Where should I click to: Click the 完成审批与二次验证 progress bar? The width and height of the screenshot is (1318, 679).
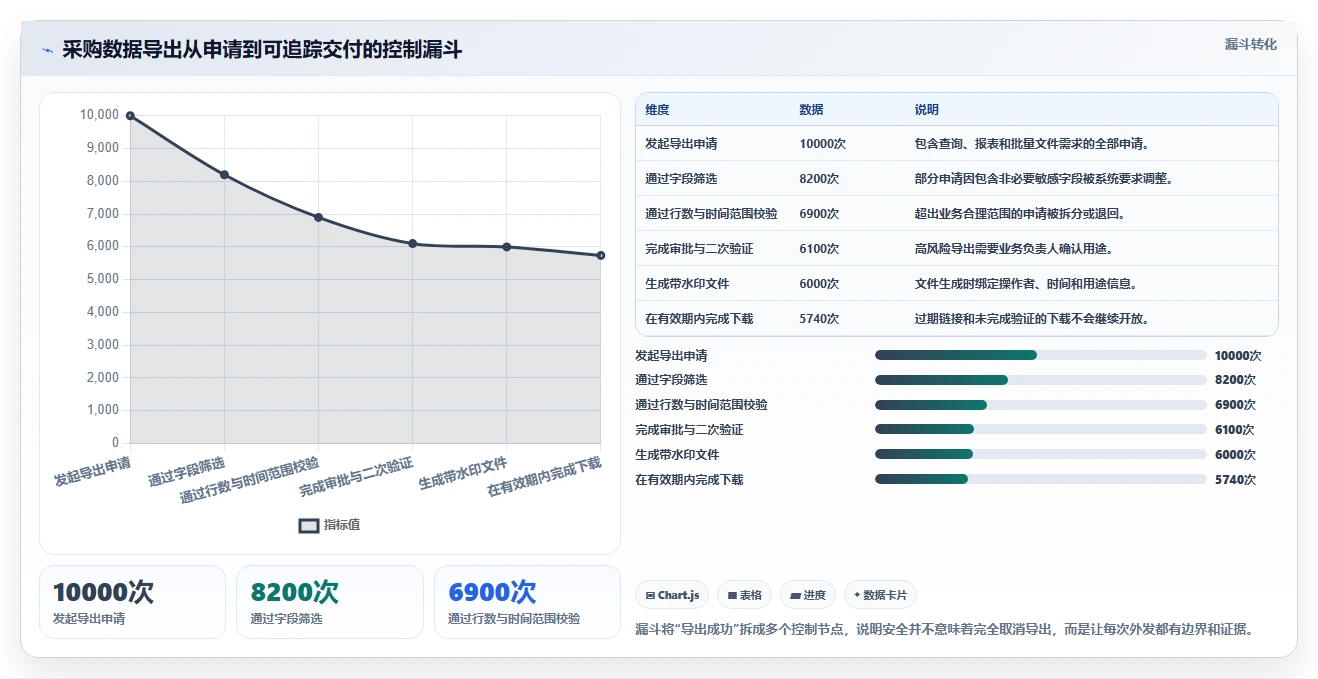click(x=1040, y=430)
